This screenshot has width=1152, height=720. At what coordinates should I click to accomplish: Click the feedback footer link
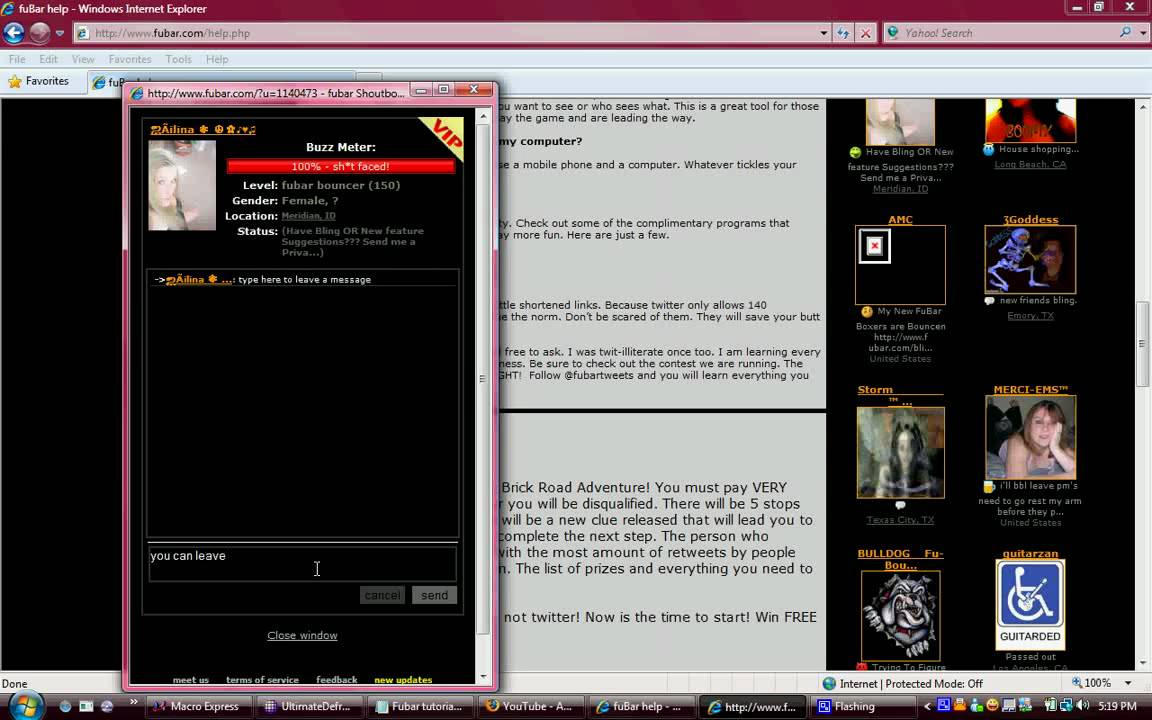tap(336, 680)
